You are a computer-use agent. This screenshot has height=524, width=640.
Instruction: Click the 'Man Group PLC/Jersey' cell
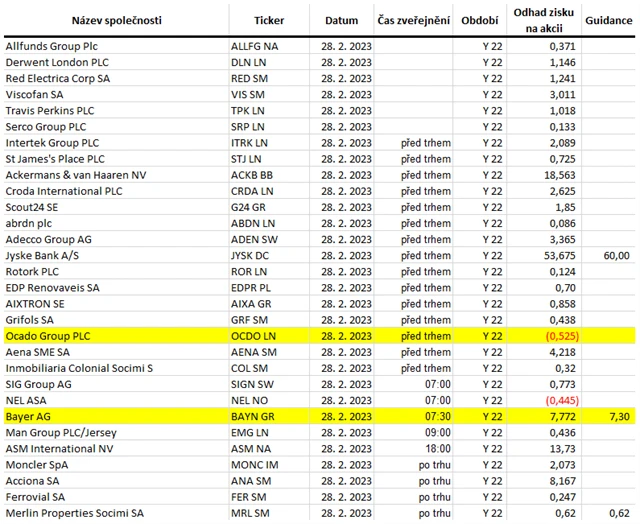pos(61,433)
